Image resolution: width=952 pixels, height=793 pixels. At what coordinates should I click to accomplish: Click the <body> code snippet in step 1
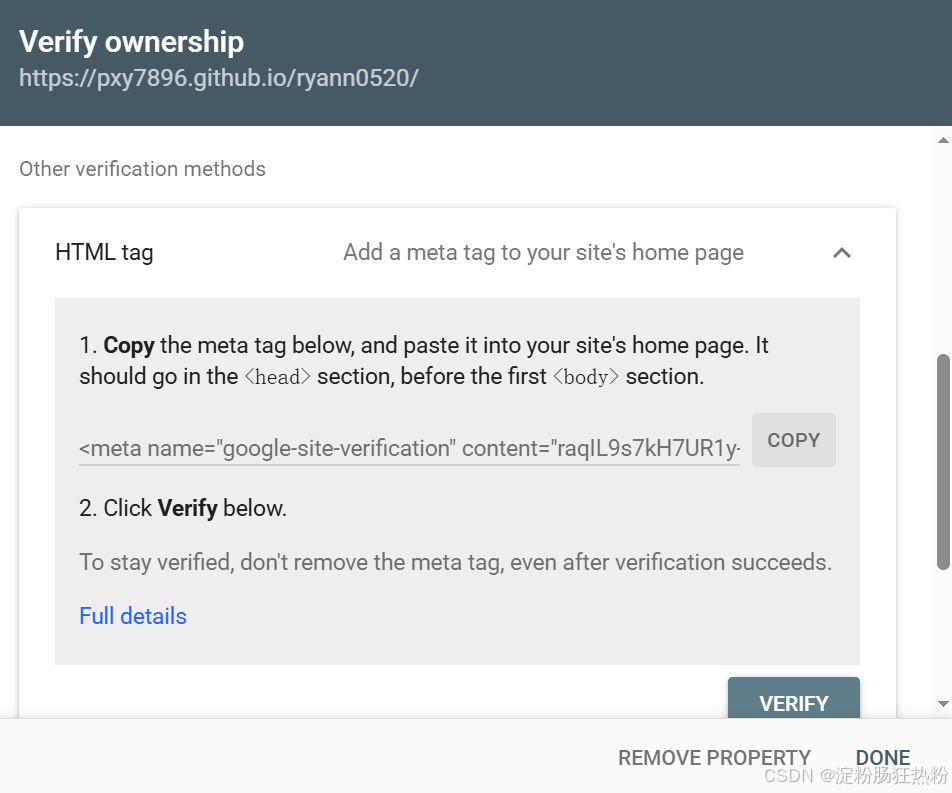(x=586, y=377)
